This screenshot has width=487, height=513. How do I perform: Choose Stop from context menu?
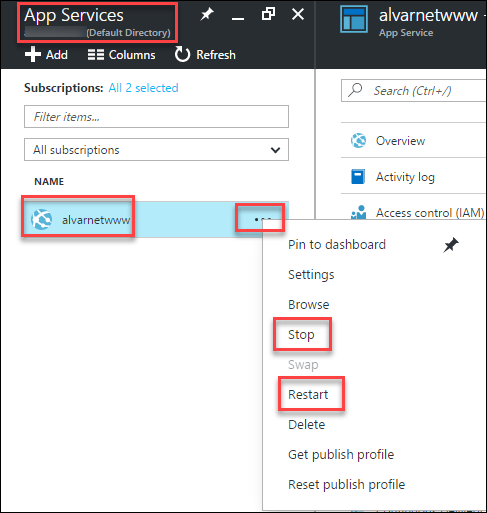click(x=301, y=335)
